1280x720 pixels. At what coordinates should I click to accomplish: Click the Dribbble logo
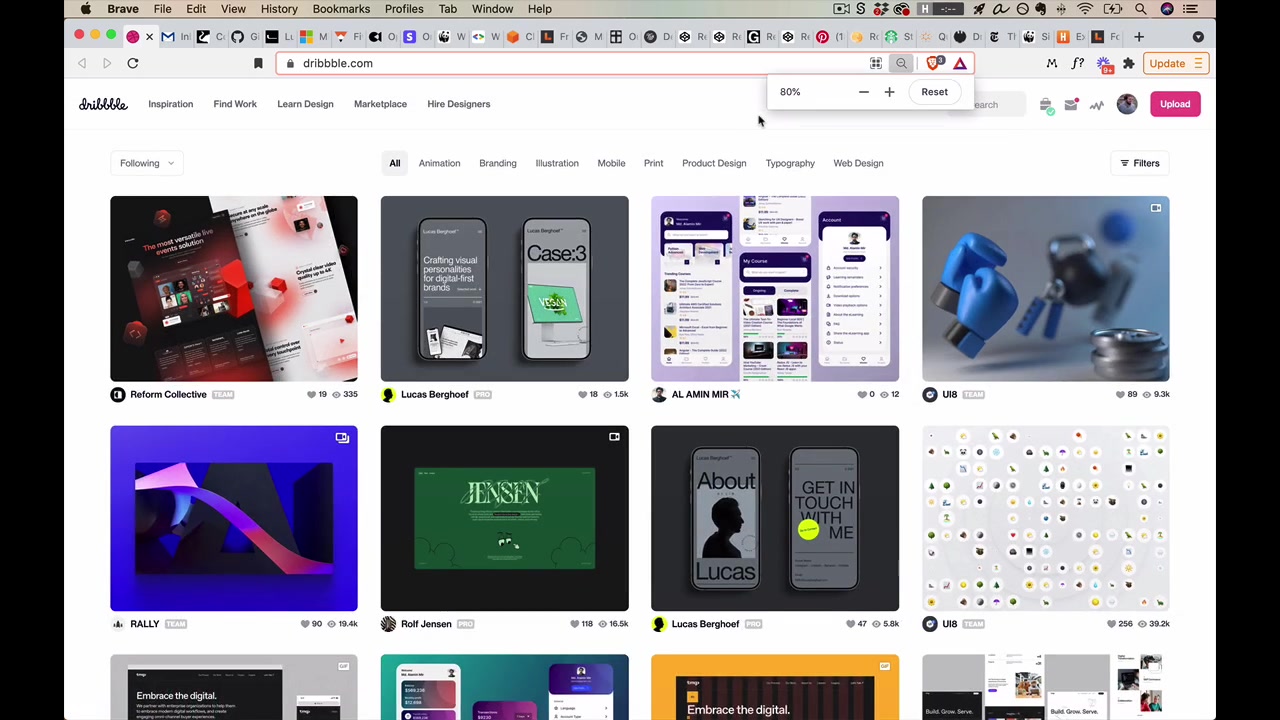click(x=103, y=104)
